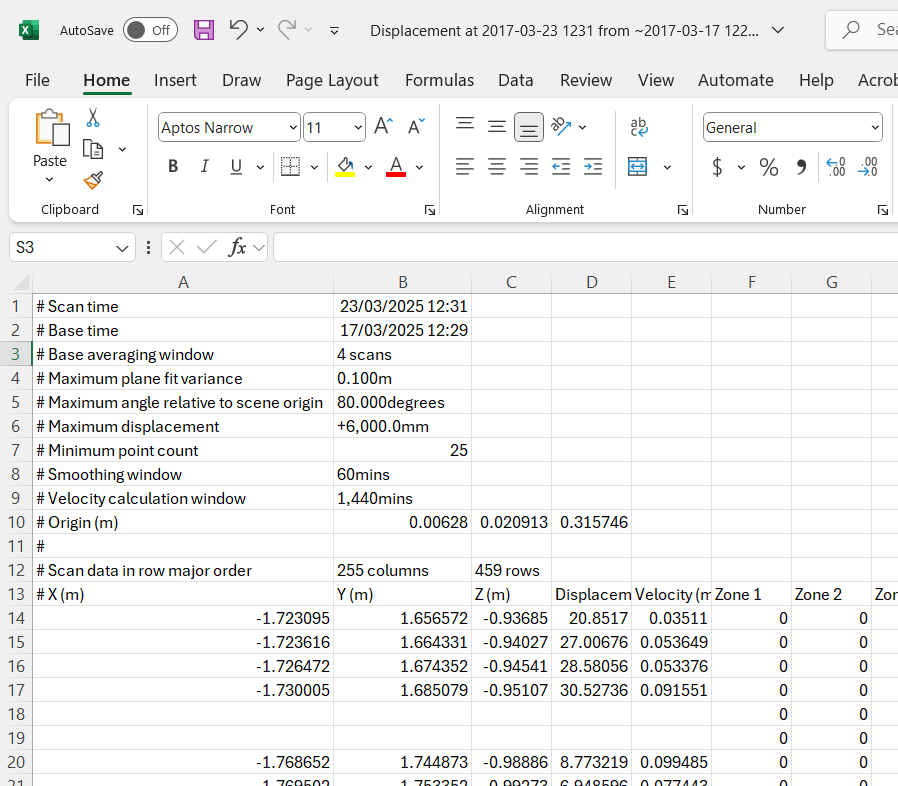The height and width of the screenshot is (786, 898).
Task: Open Clipboard dialog launcher
Action: coord(137,210)
